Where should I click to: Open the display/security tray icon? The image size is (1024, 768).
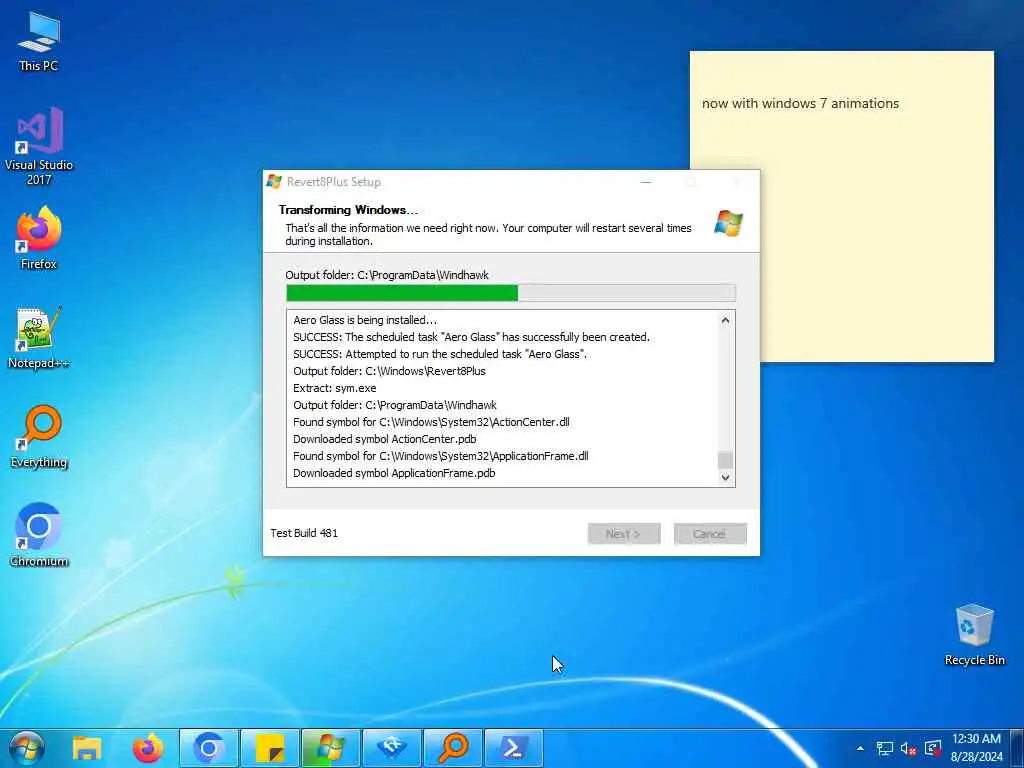pyautogui.click(x=933, y=748)
